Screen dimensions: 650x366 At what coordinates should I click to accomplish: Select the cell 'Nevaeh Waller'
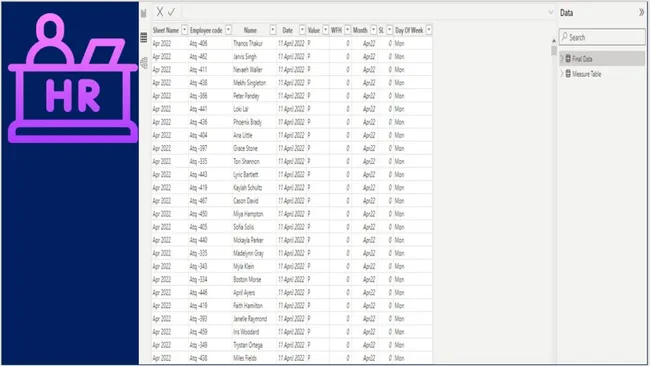click(x=255, y=69)
